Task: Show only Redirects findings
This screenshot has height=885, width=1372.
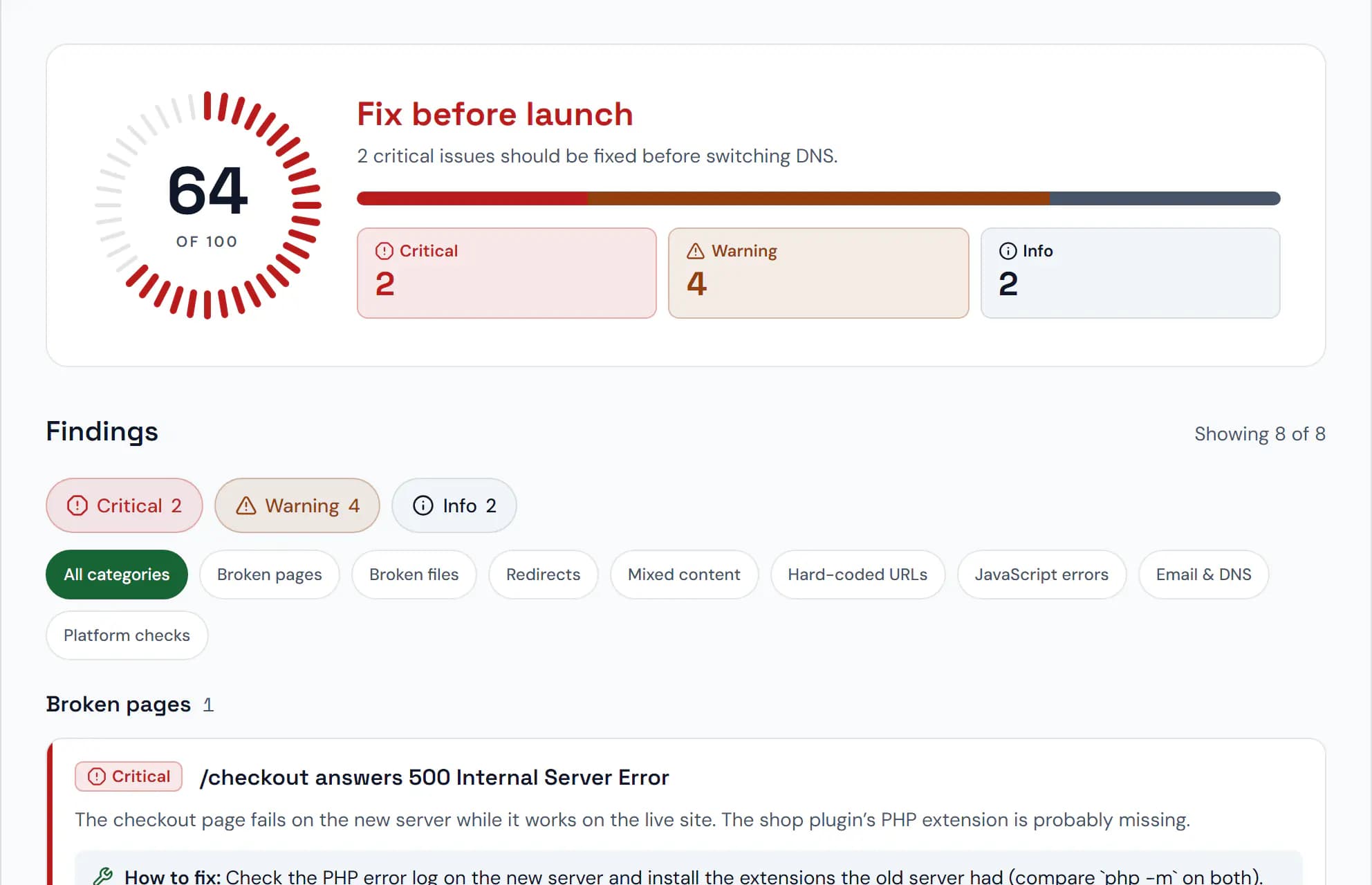Action: [544, 575]
